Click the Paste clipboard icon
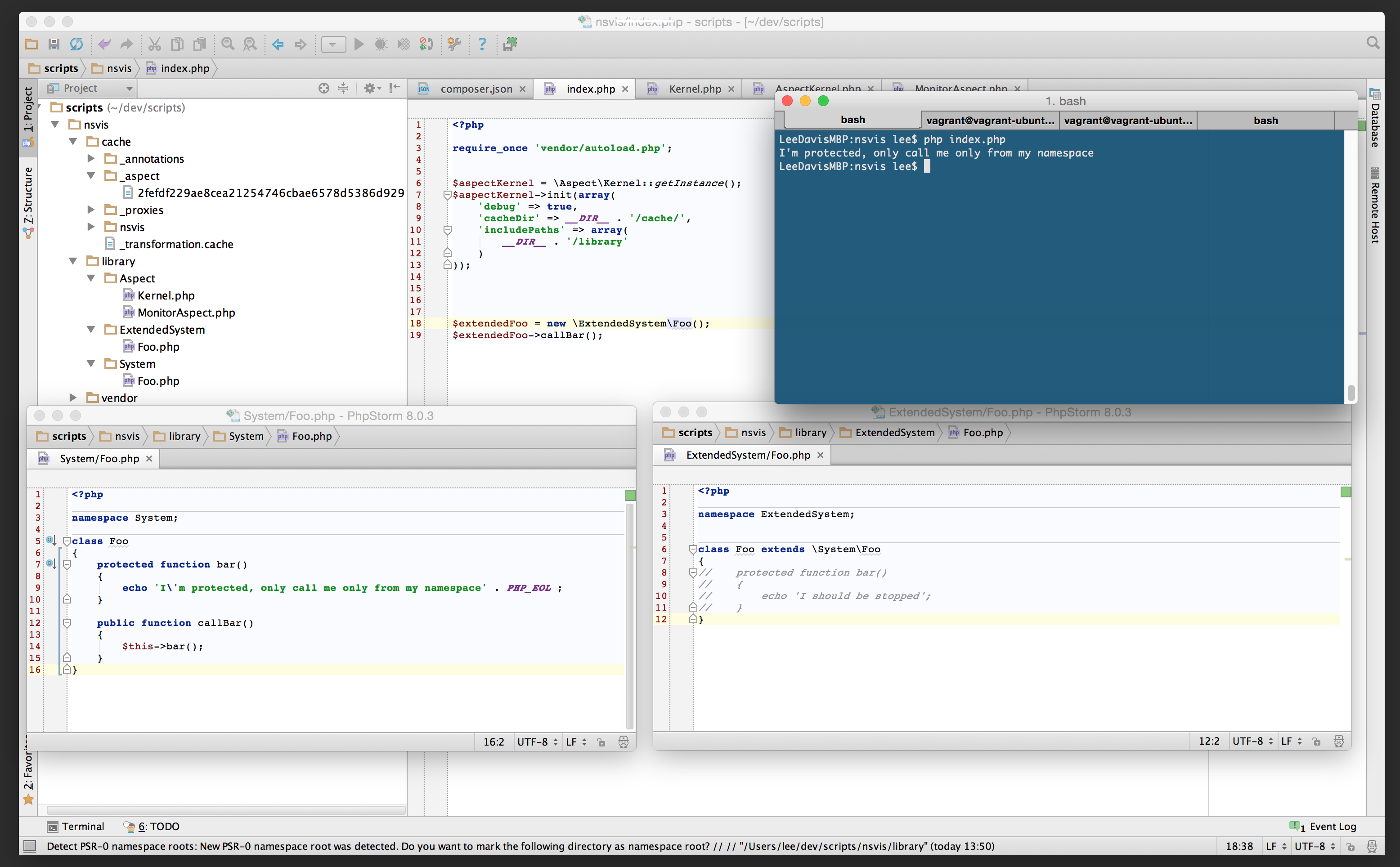The height and width of the screenshot is (867, 1400). [200, 44]
